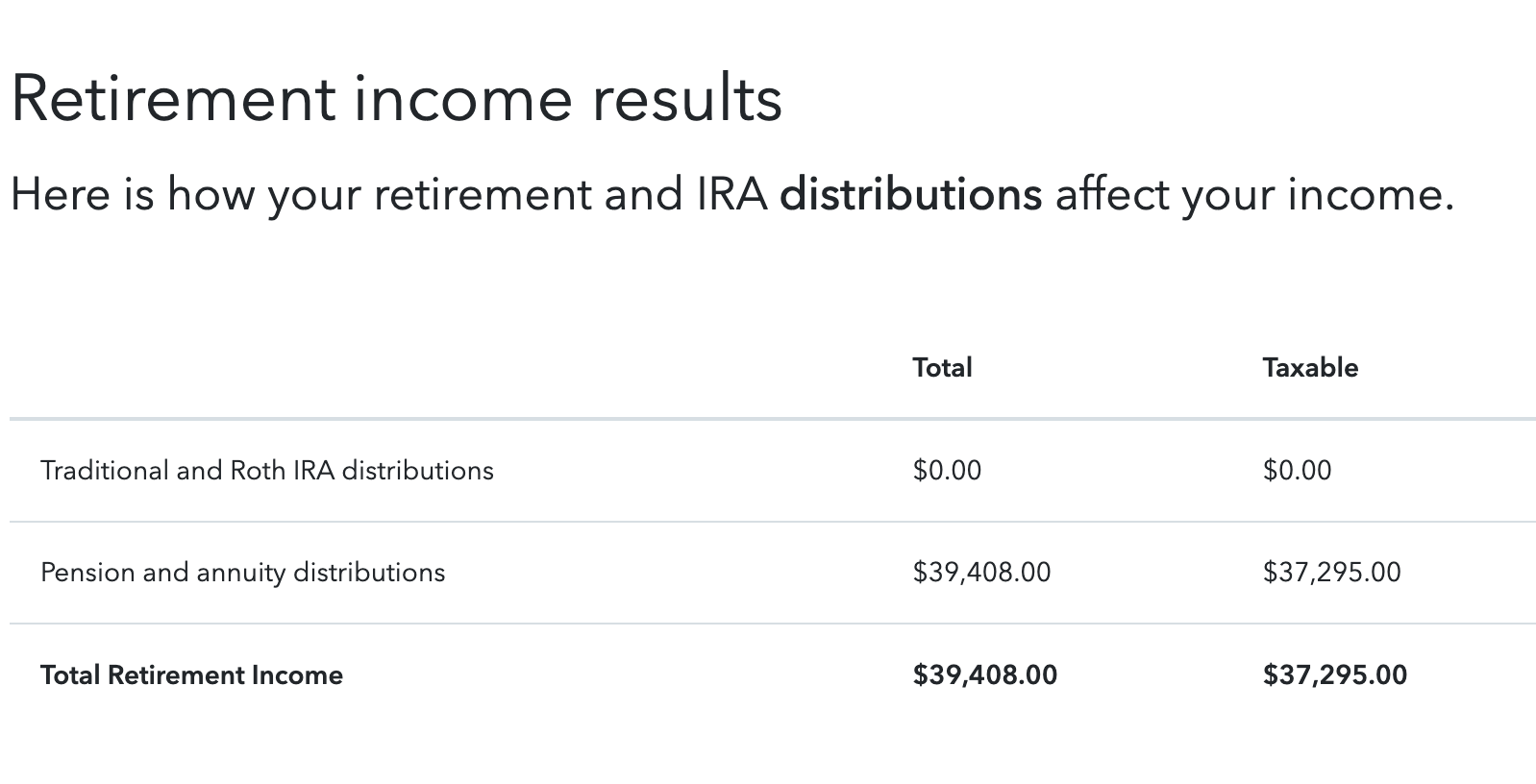The width and height of the screenshot is (1536, 784).
Task: Click the word "annuity" in the second row label
Action: (241, 573)
